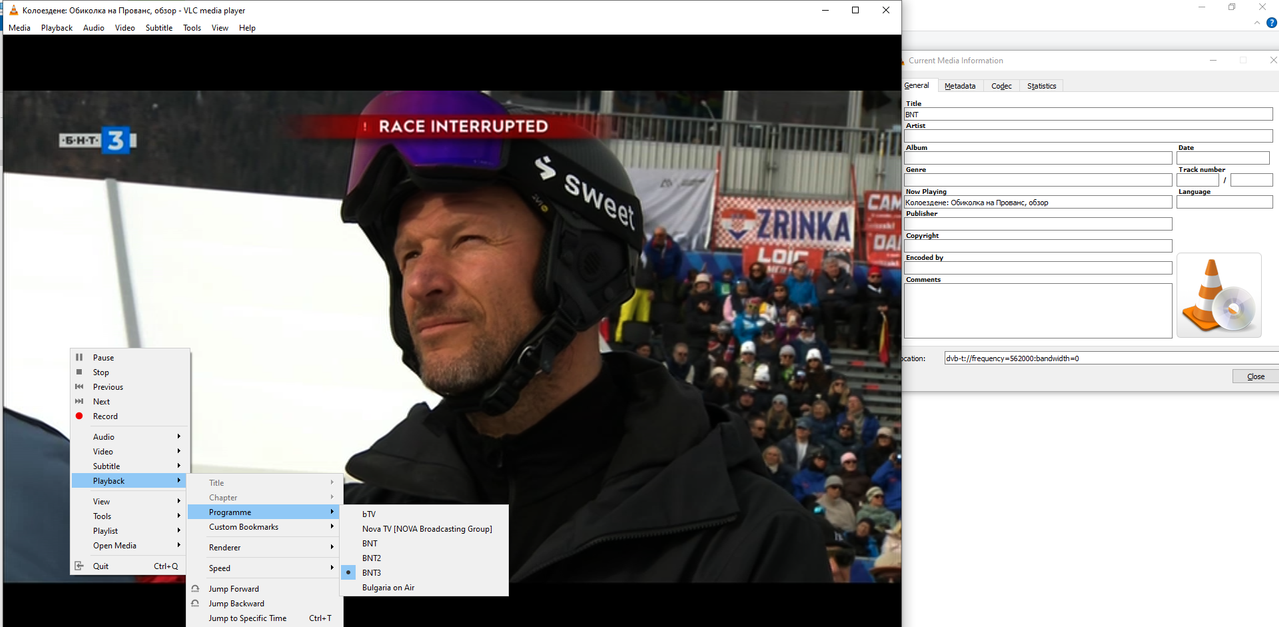Expand the Custom Bookmarks submenu
This screenshot has height=627, width=1279.
click(x=264, y=527)
